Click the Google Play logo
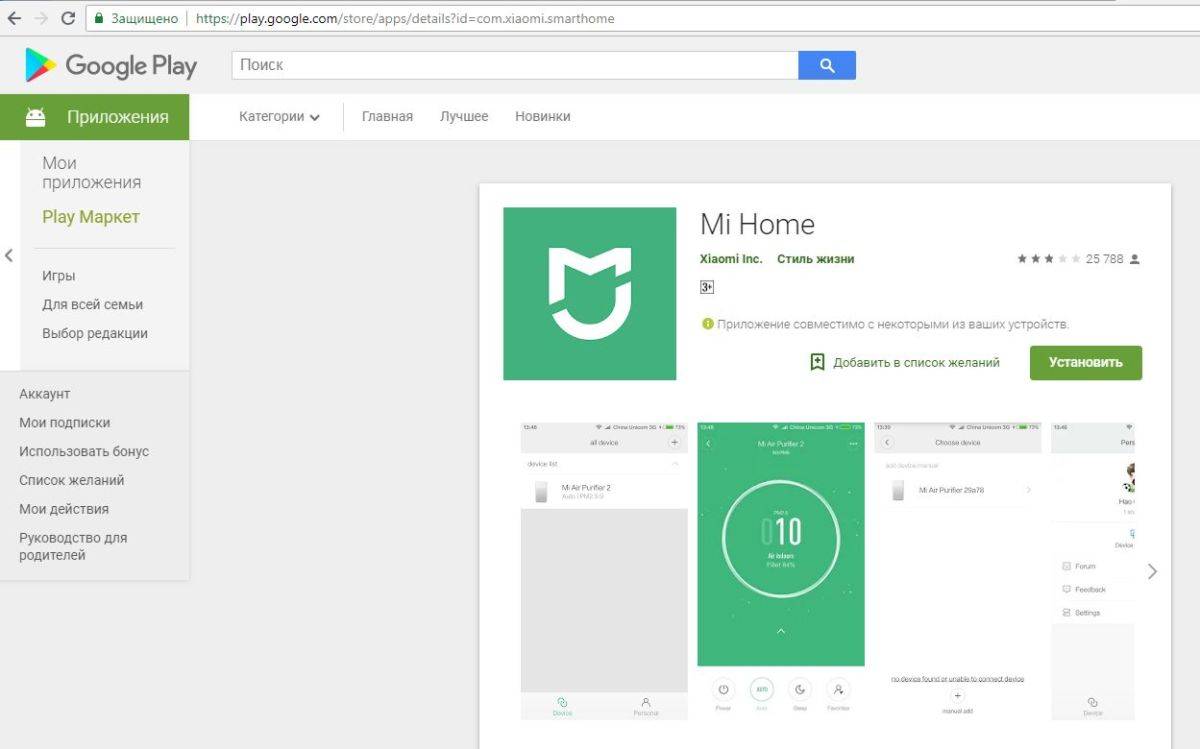The width and height of the screenshot is (1200, 749). coord(111,66)
